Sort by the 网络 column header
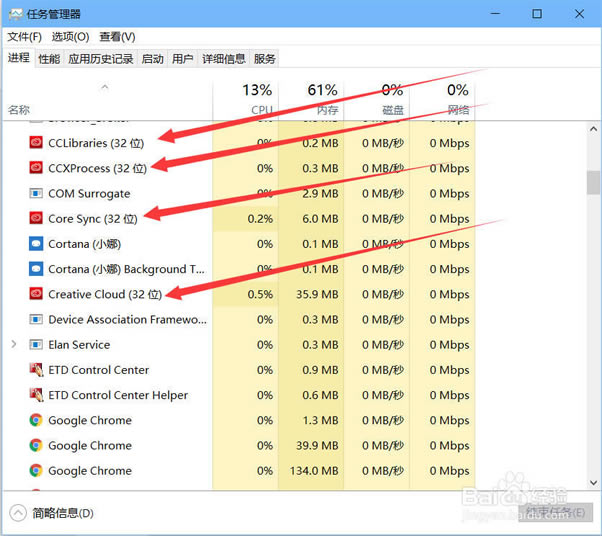 coord(443,99)
